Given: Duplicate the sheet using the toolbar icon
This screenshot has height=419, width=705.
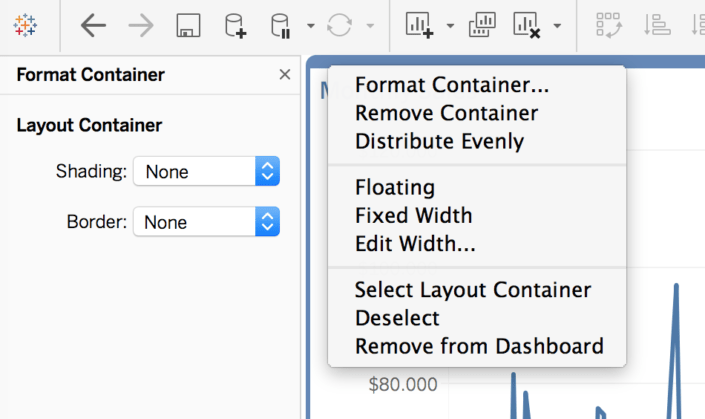Looking at the screenshot, I should pyautogui.click(x=482, y=26).
